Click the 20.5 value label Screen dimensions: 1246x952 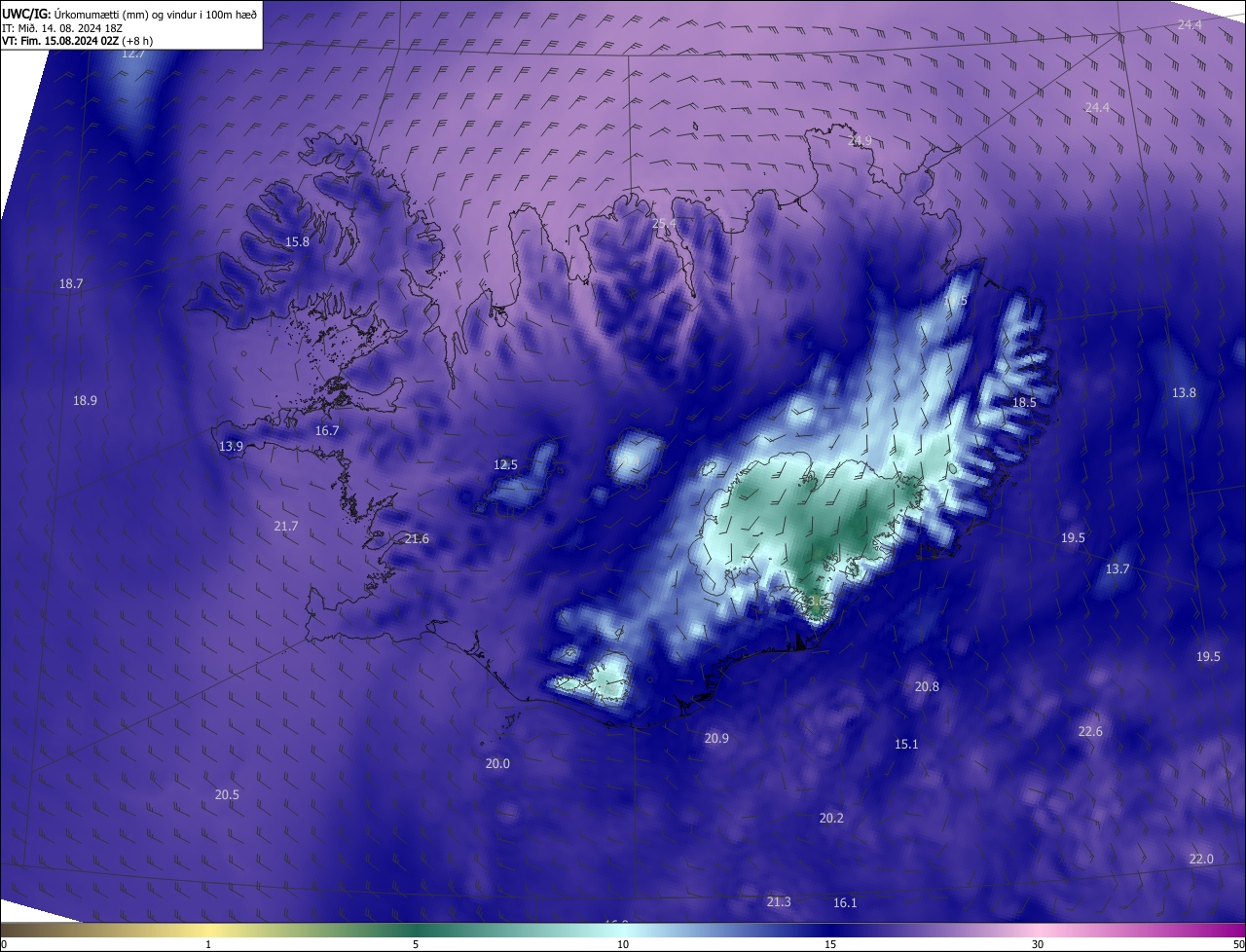[227, 794]
